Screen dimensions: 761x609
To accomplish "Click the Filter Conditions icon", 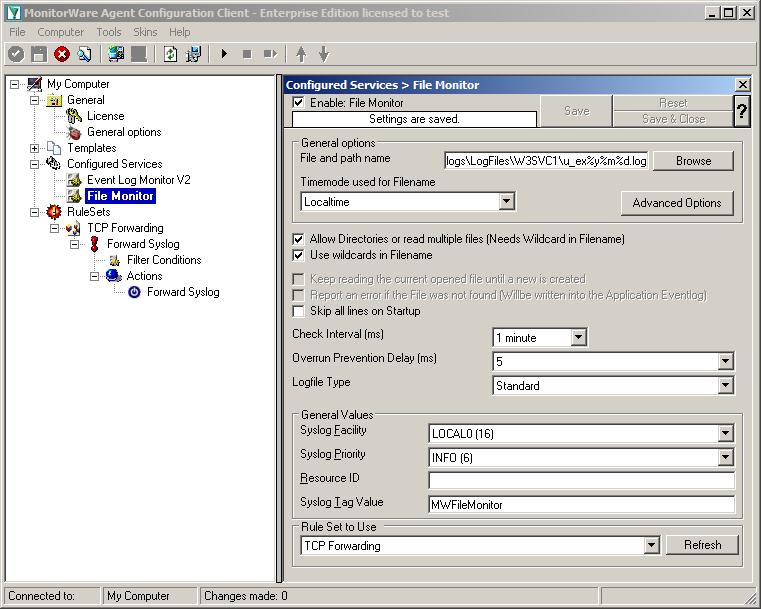I will pos(115,261).
